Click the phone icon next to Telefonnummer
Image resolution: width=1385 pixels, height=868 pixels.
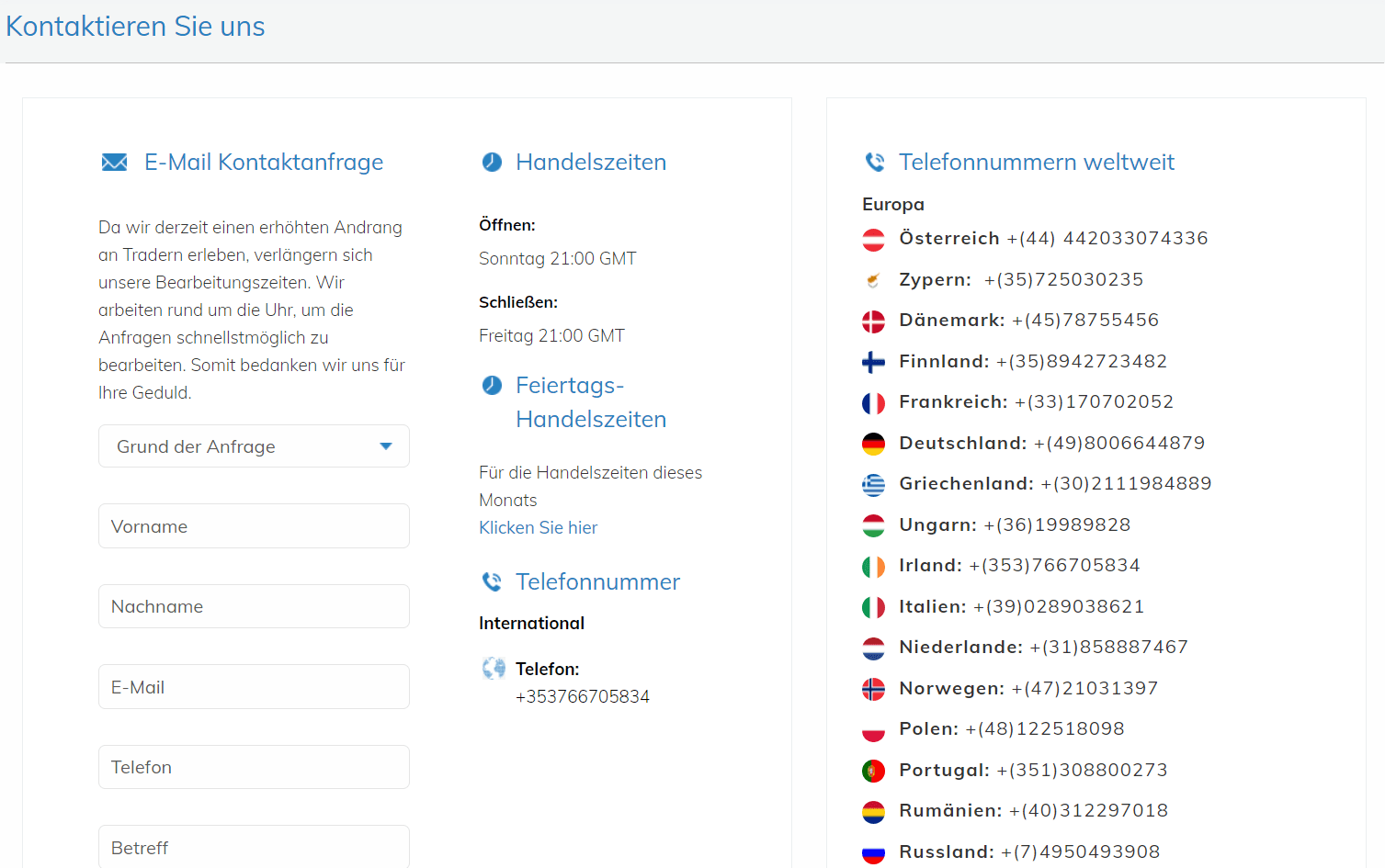[493, 581]
